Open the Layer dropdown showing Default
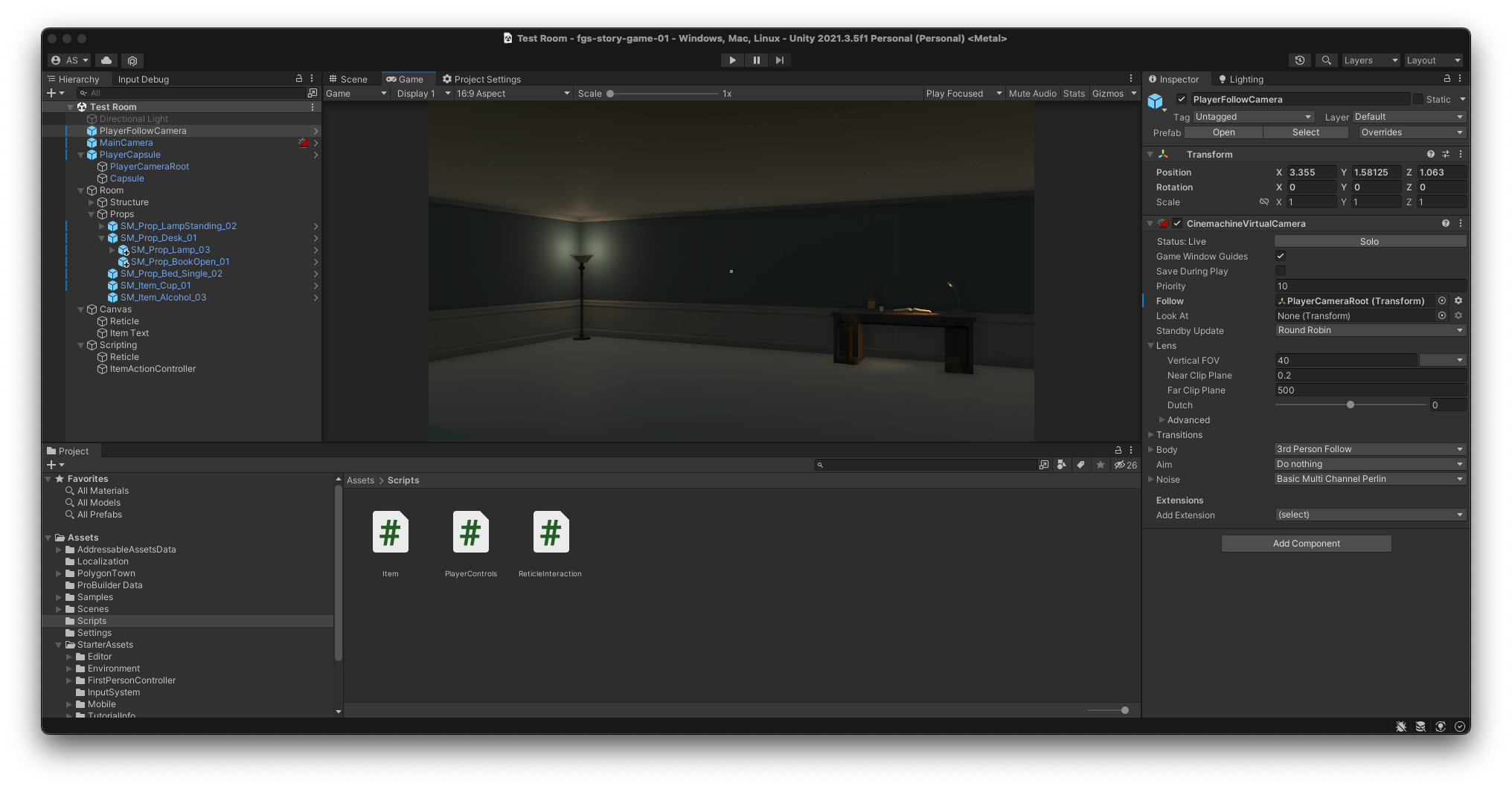 point(1409,117)
